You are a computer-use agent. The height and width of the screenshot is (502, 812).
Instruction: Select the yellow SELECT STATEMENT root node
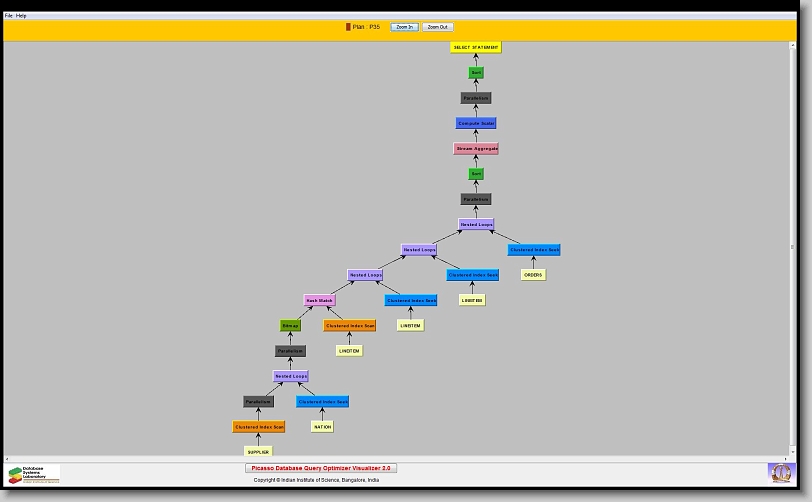(476, 48)
